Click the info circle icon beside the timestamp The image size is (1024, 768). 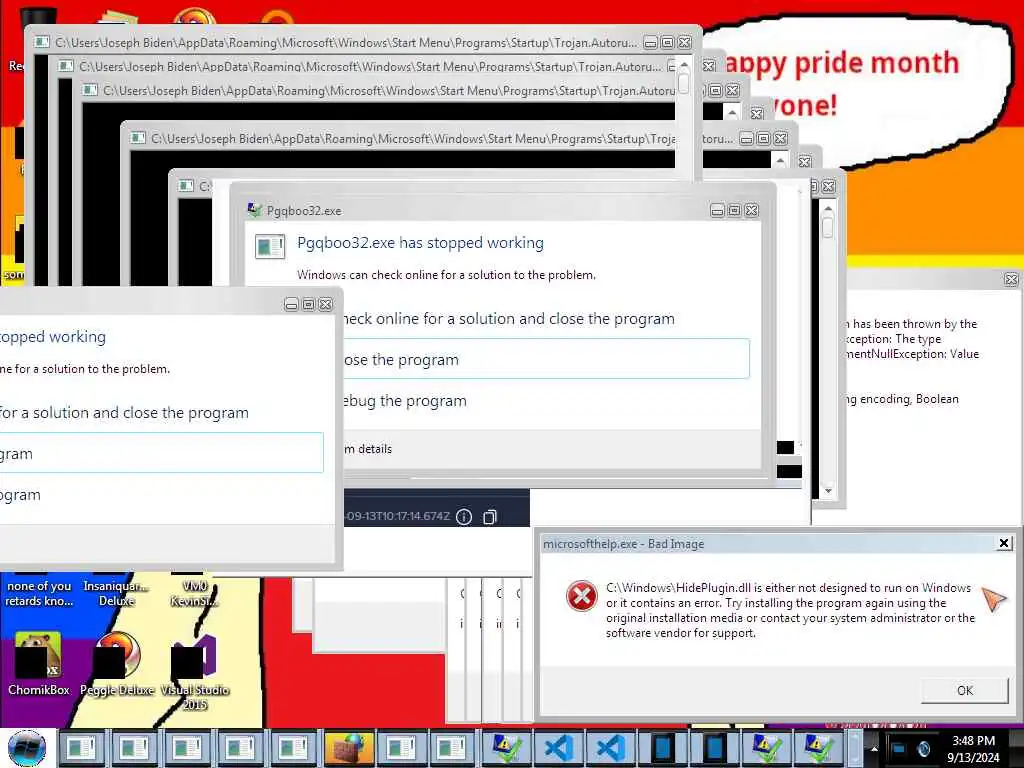[464, 517]
